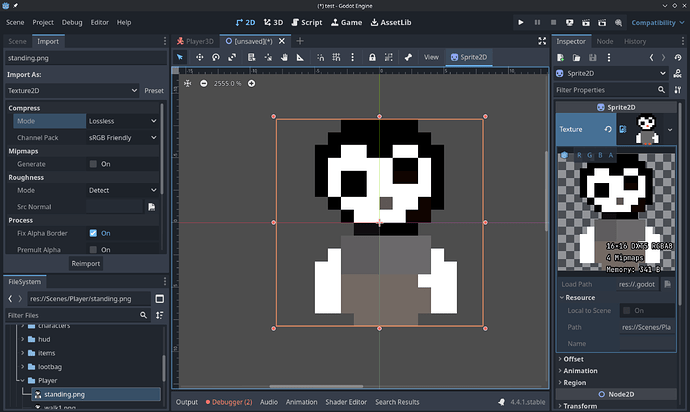The image size is (690, 412).
Task: Lock the selected node
Action: tap(372, 57)
